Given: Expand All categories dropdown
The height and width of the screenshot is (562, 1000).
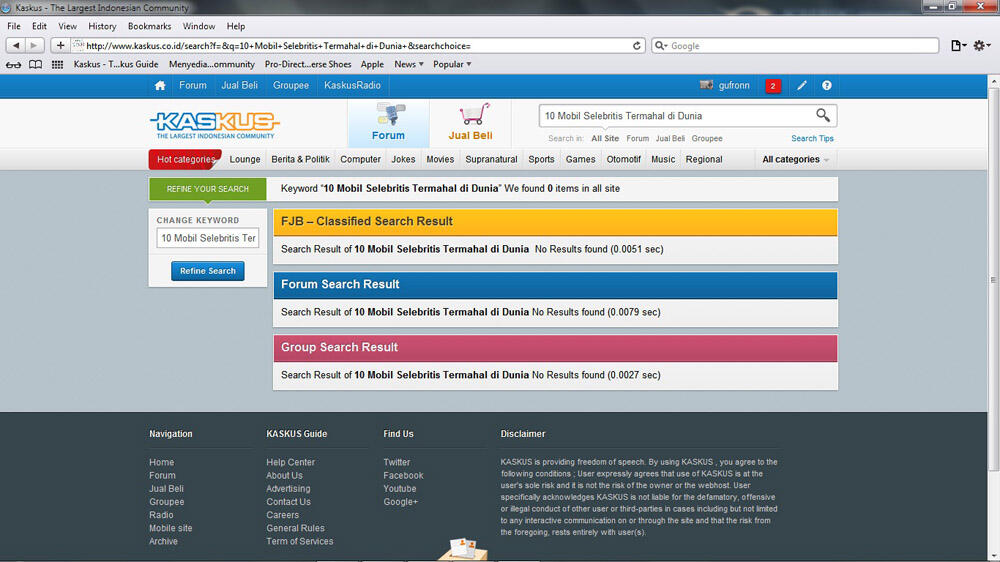Looking at the screenshot, I should point(795,159).
